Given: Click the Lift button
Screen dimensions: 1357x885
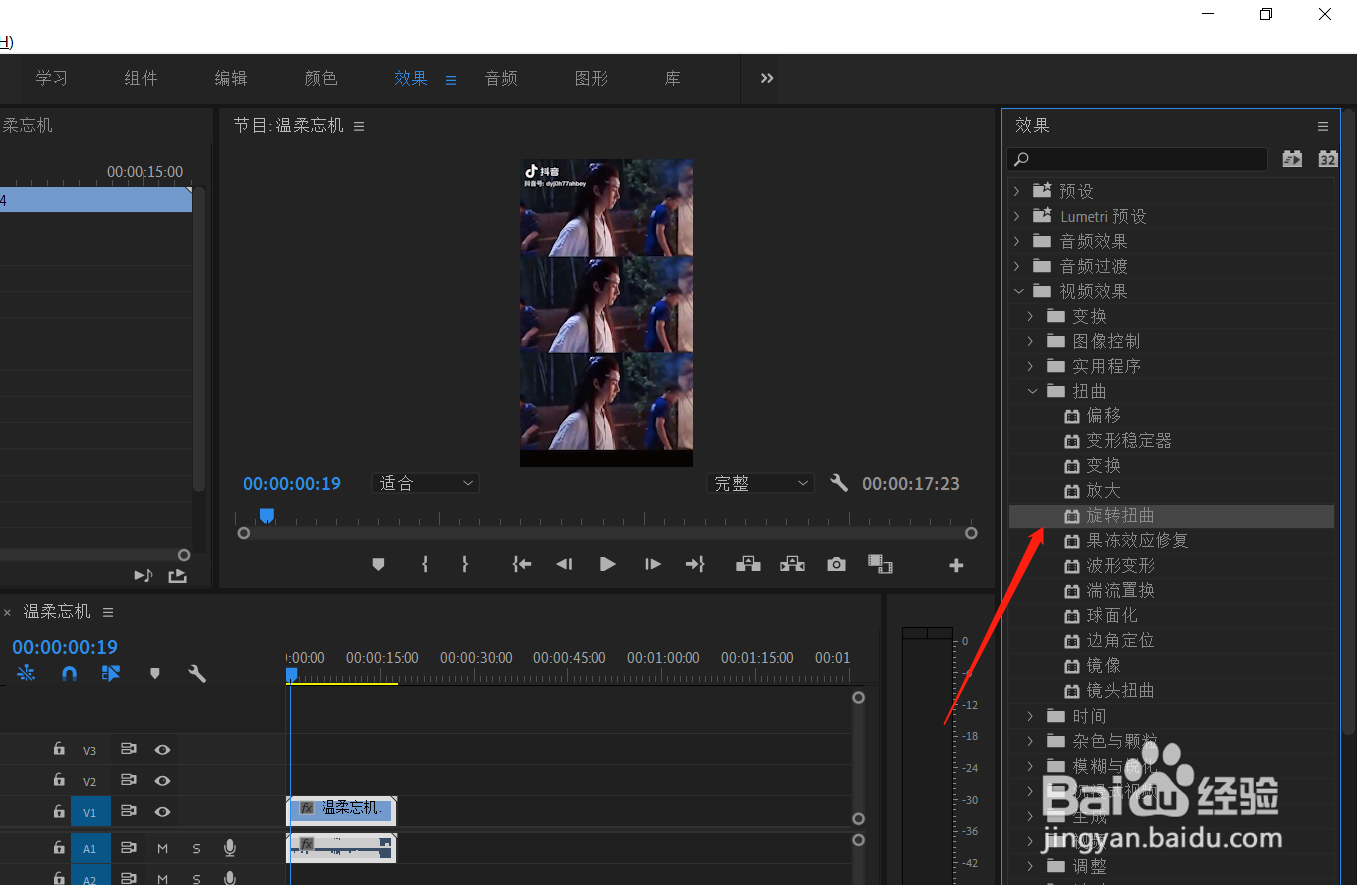Looking at the screenshot, I should tap(748, 564).
